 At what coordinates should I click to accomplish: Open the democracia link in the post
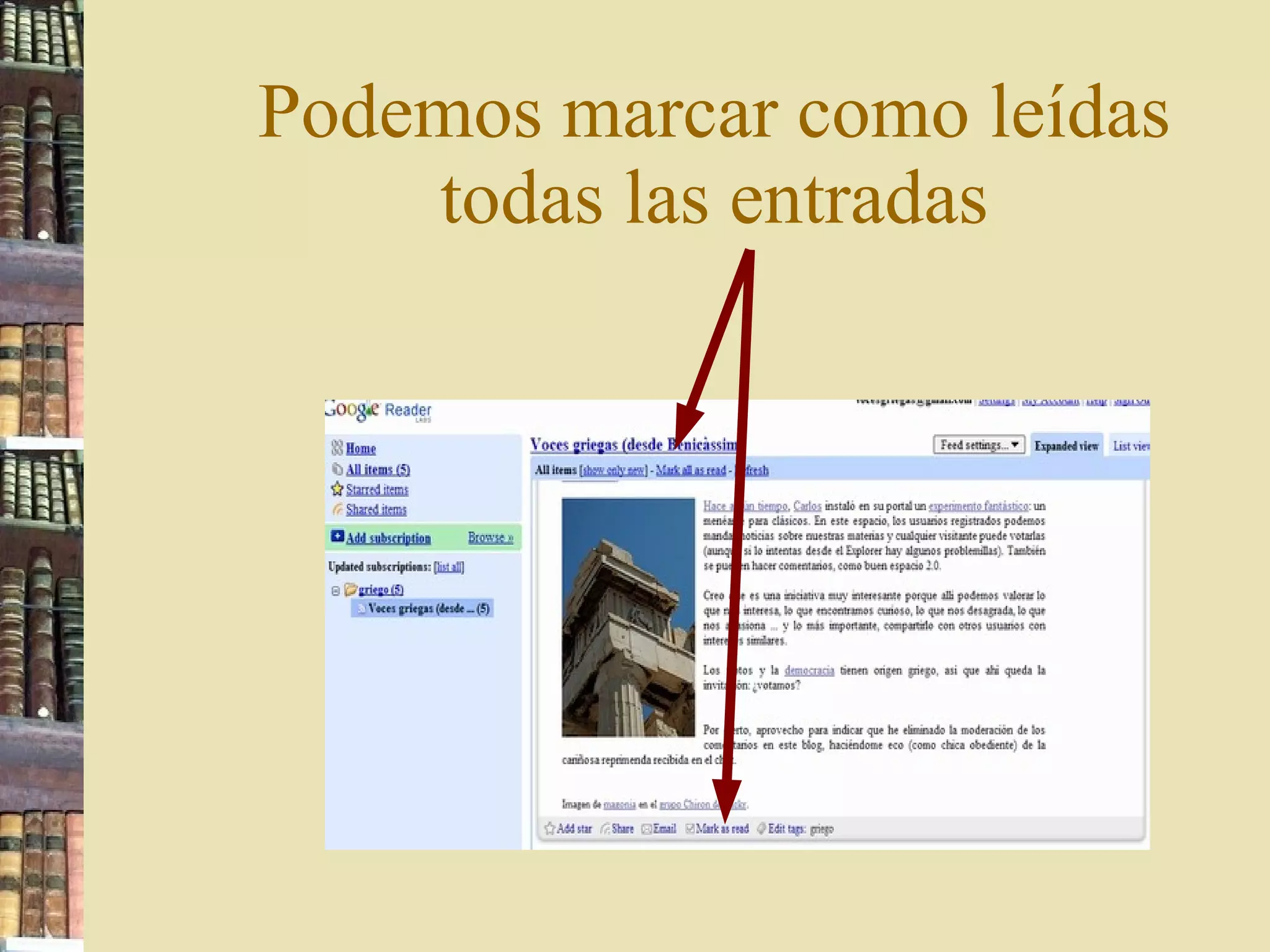click(809, 670)
